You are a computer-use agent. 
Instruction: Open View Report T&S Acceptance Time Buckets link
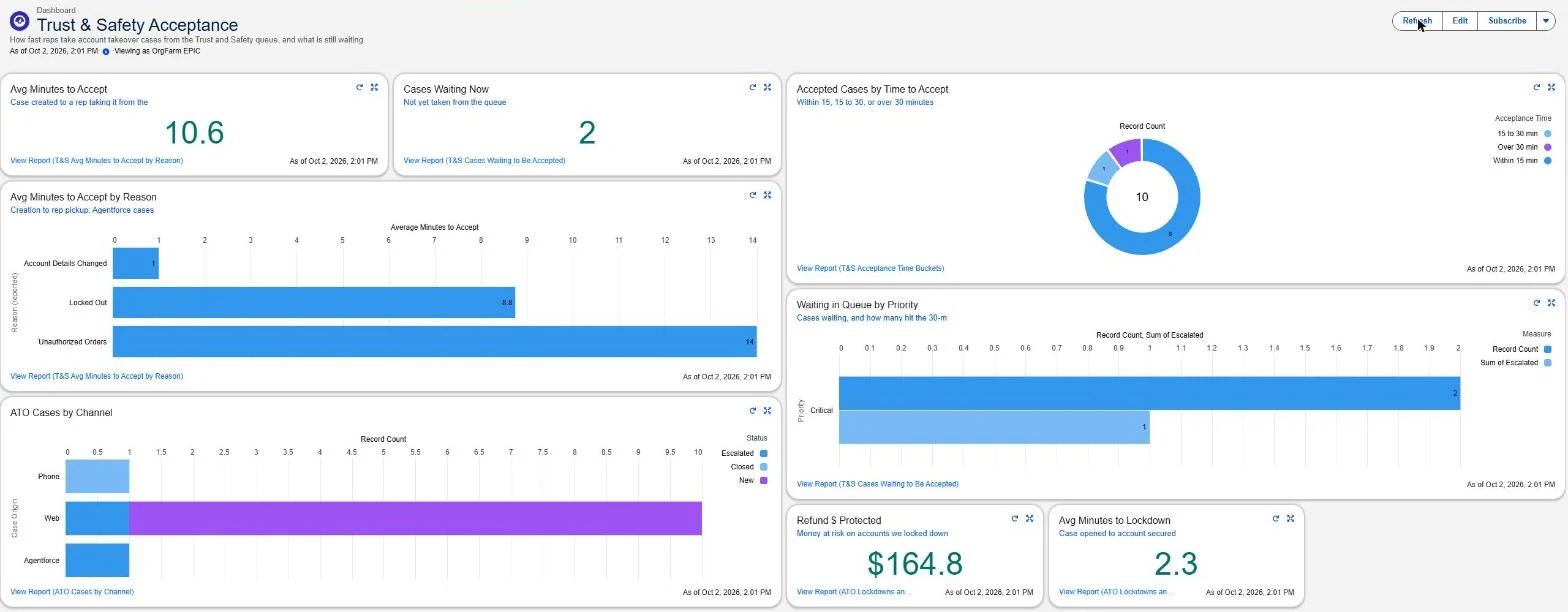coord(870,268)
